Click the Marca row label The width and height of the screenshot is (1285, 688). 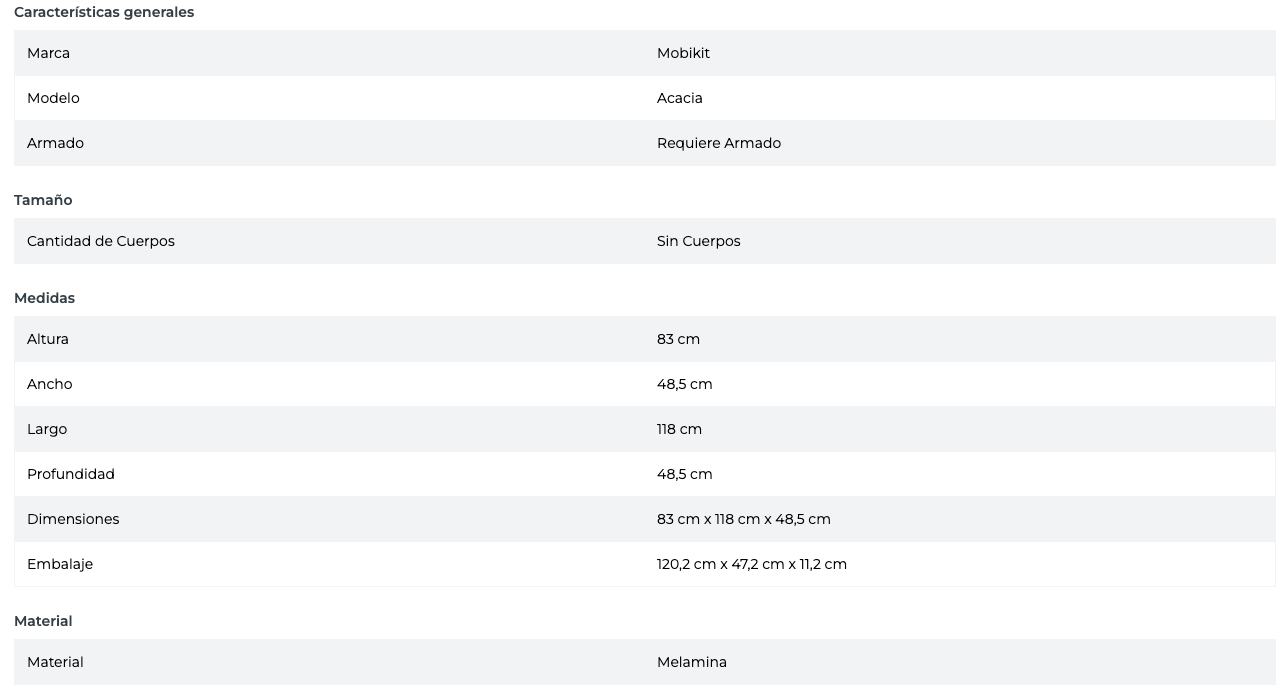[48, 53]
